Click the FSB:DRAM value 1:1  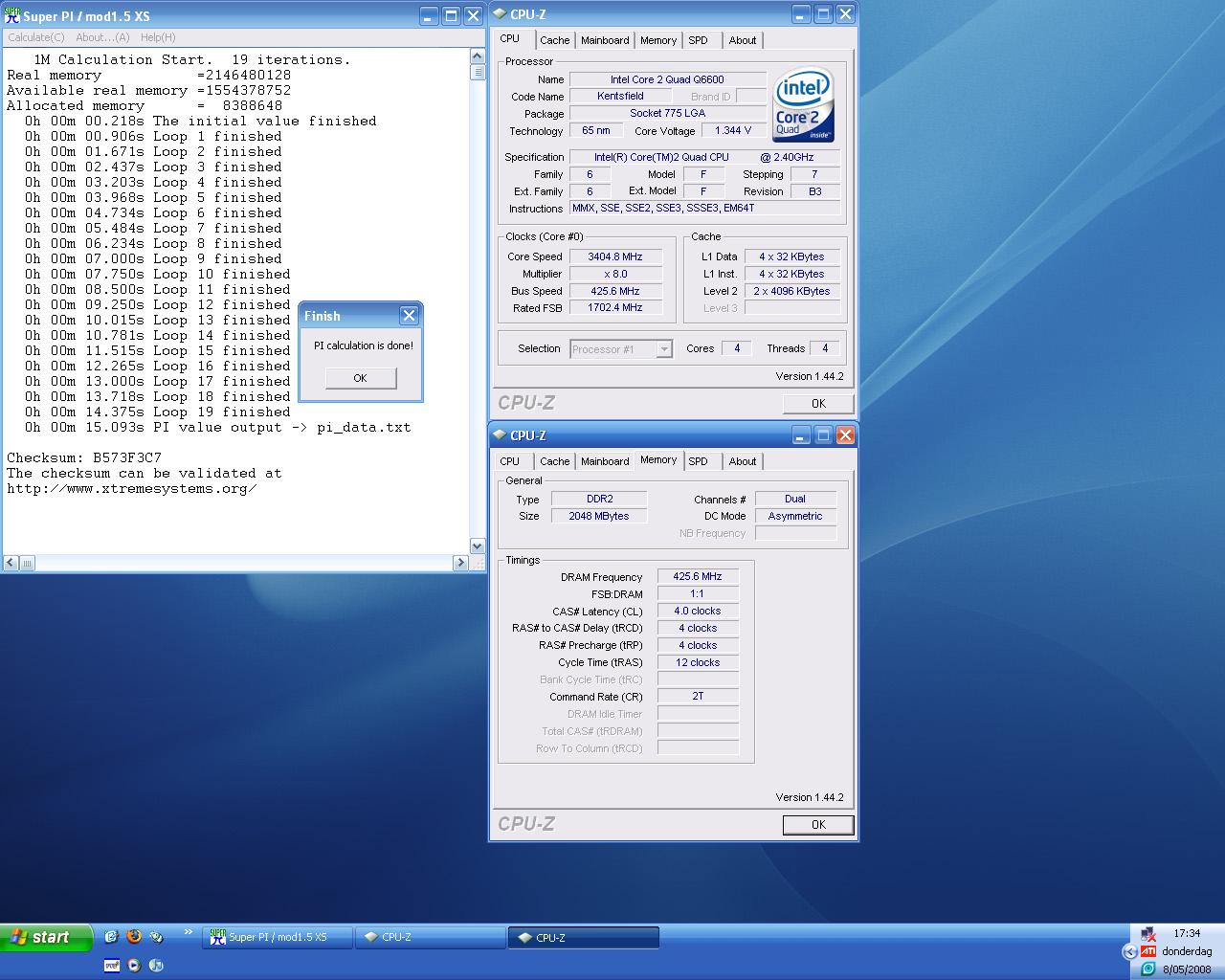click(x=698, y=593)
